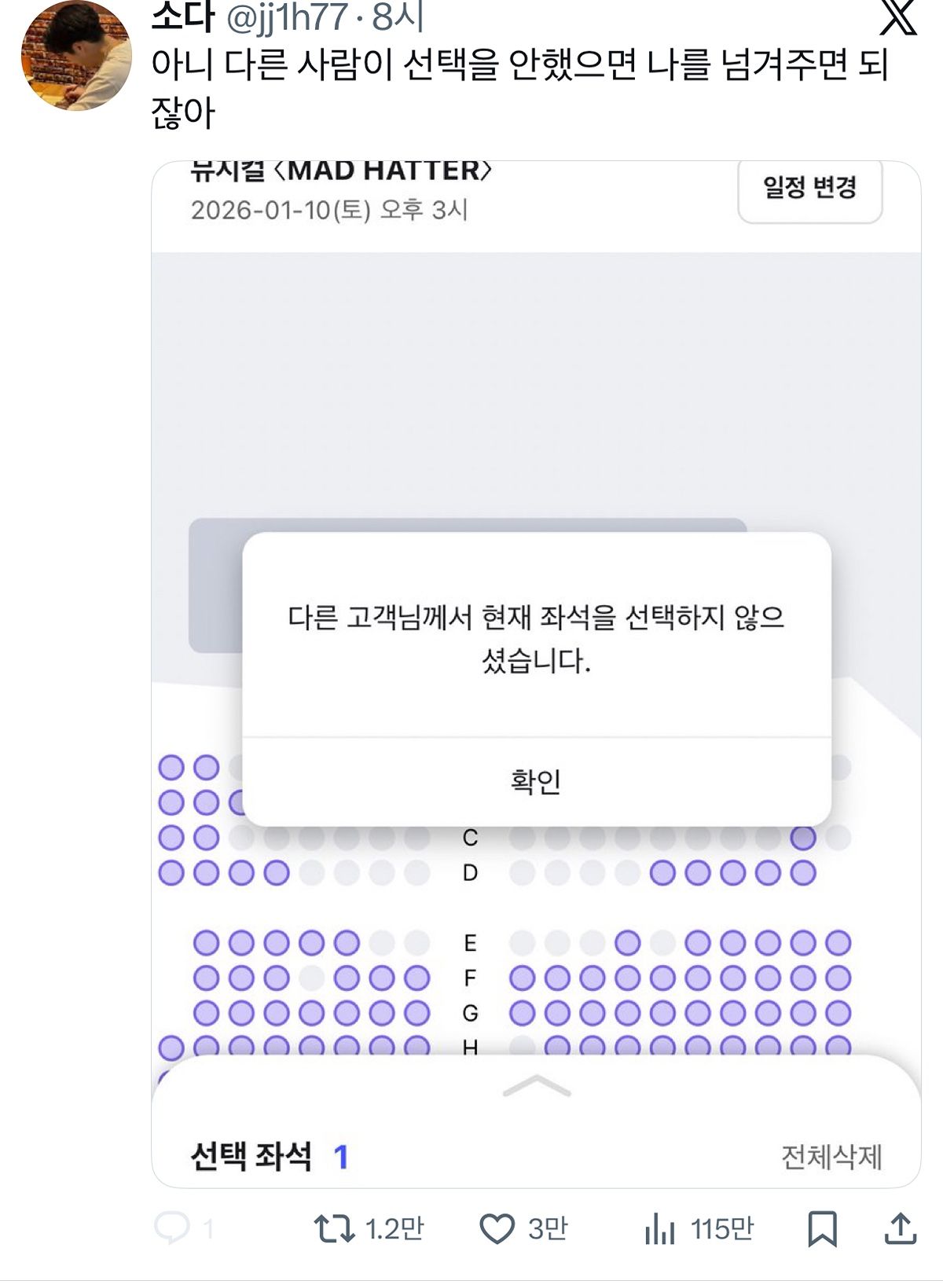Expand the selected seats panel chevron
Viewport: 943px width, 1288px height.
(536, 1086)
